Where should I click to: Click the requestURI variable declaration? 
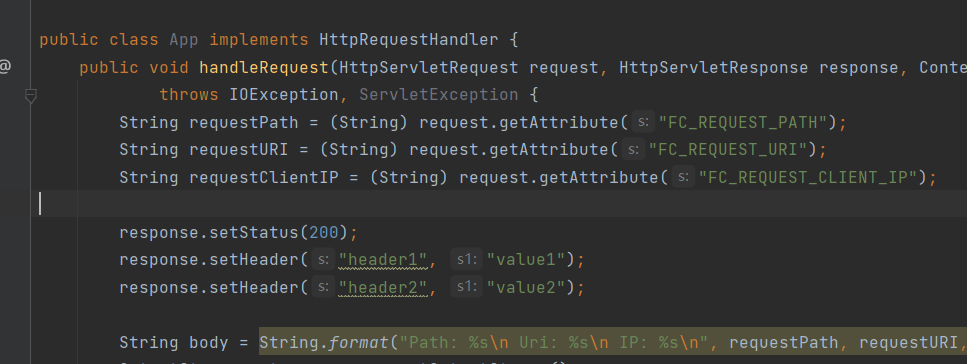pos(239,149)
